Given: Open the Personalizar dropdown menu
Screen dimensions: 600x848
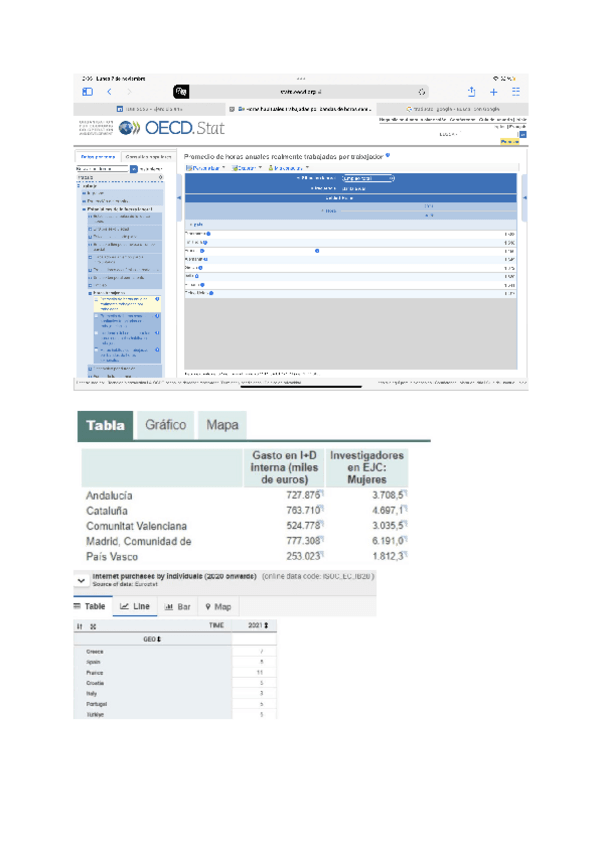Looking at the screenshot, I should click(x=207, y=167).
